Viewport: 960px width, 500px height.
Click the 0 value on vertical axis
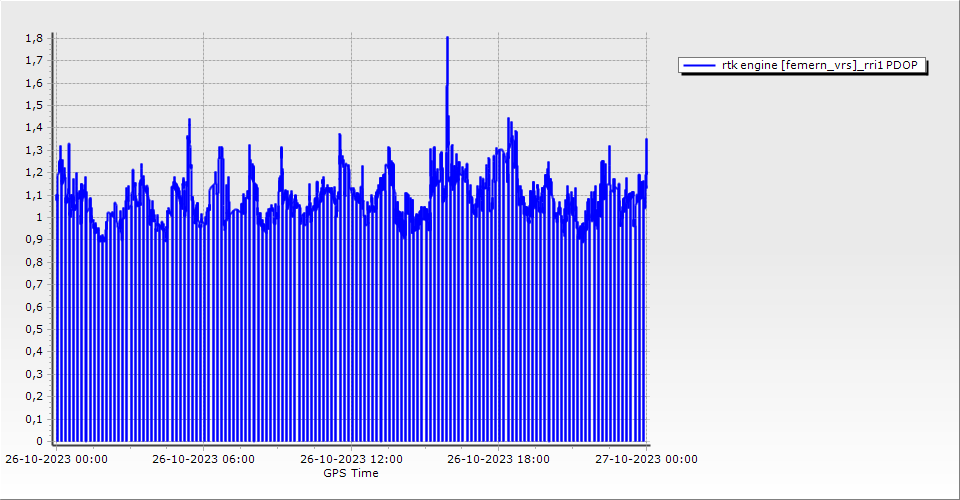coord(38,441)
